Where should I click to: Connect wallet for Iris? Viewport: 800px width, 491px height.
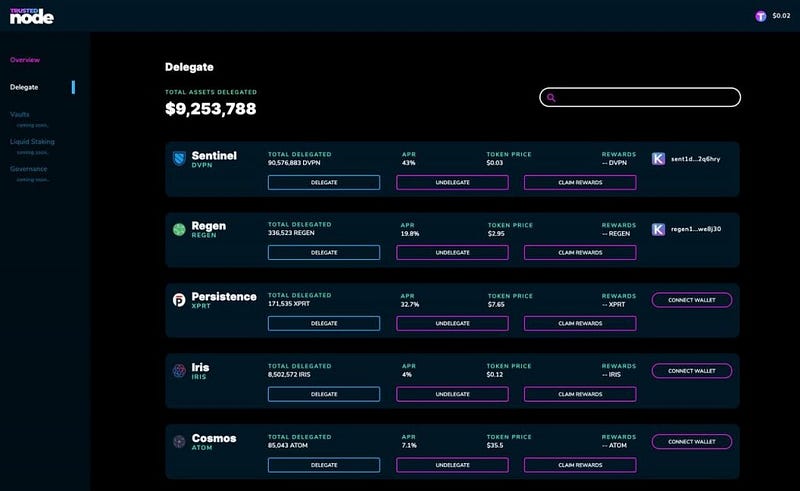tap(692, 371)
